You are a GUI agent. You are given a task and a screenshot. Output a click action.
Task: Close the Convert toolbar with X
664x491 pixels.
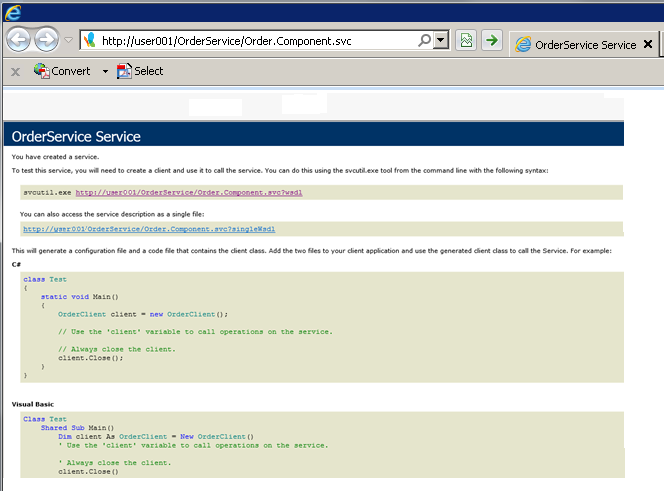15,71
